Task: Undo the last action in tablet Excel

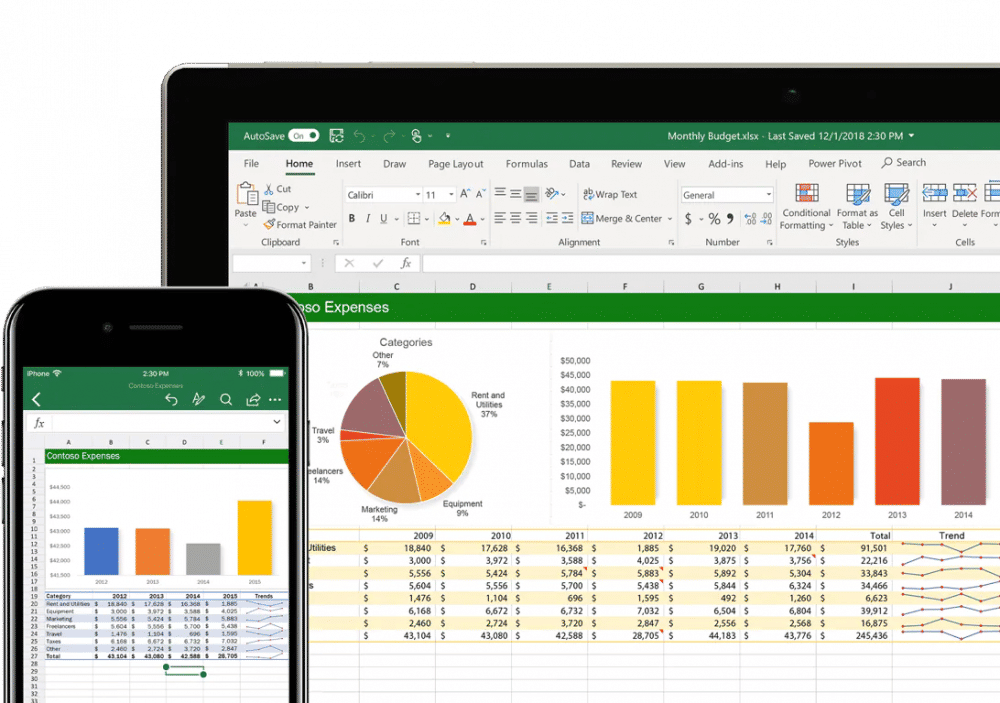Action: 359,136
